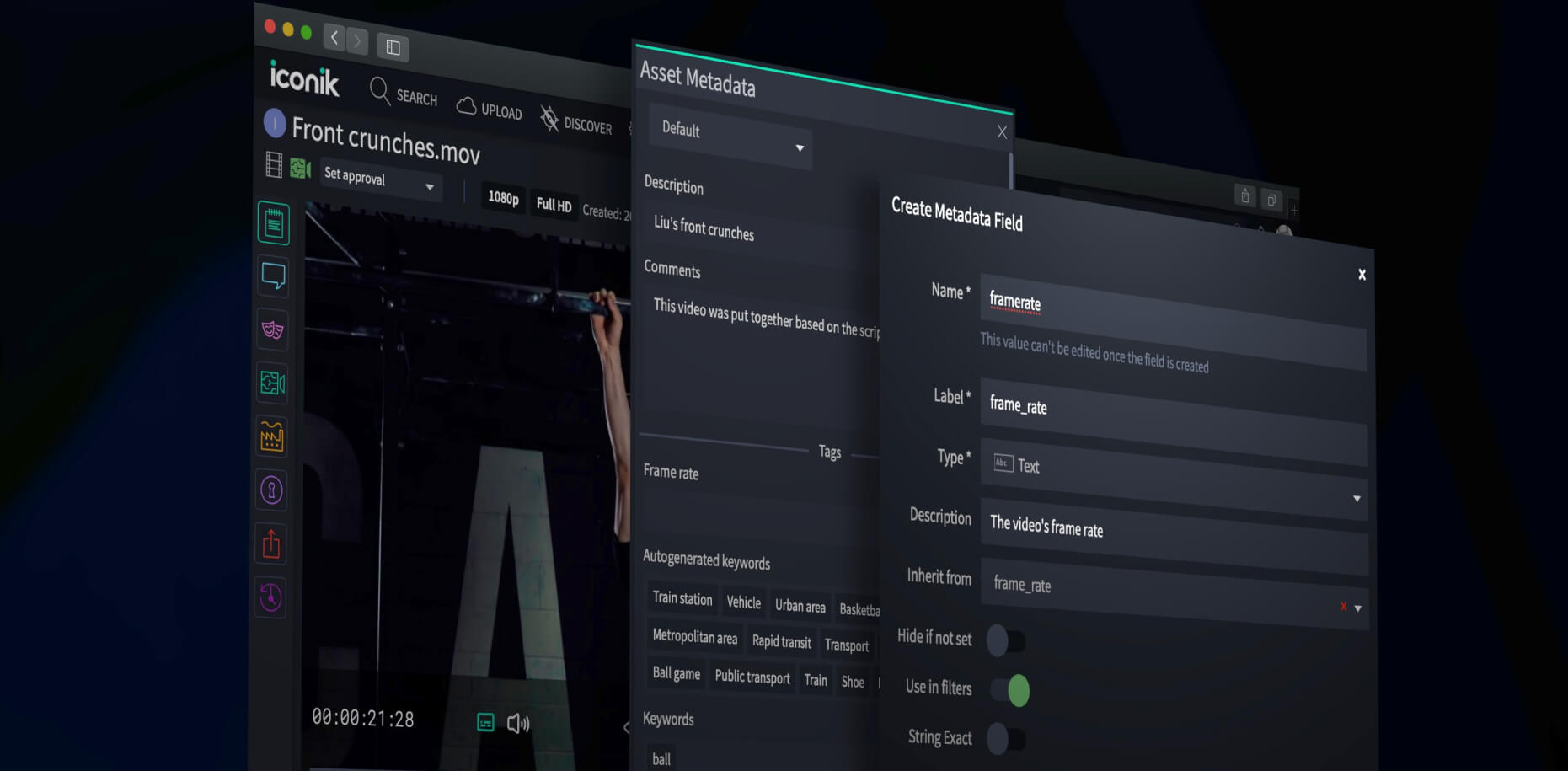This screenshot has width=1568, height=771.
Task: Expand the Type dropdown showing Text
Action: 1357,499
